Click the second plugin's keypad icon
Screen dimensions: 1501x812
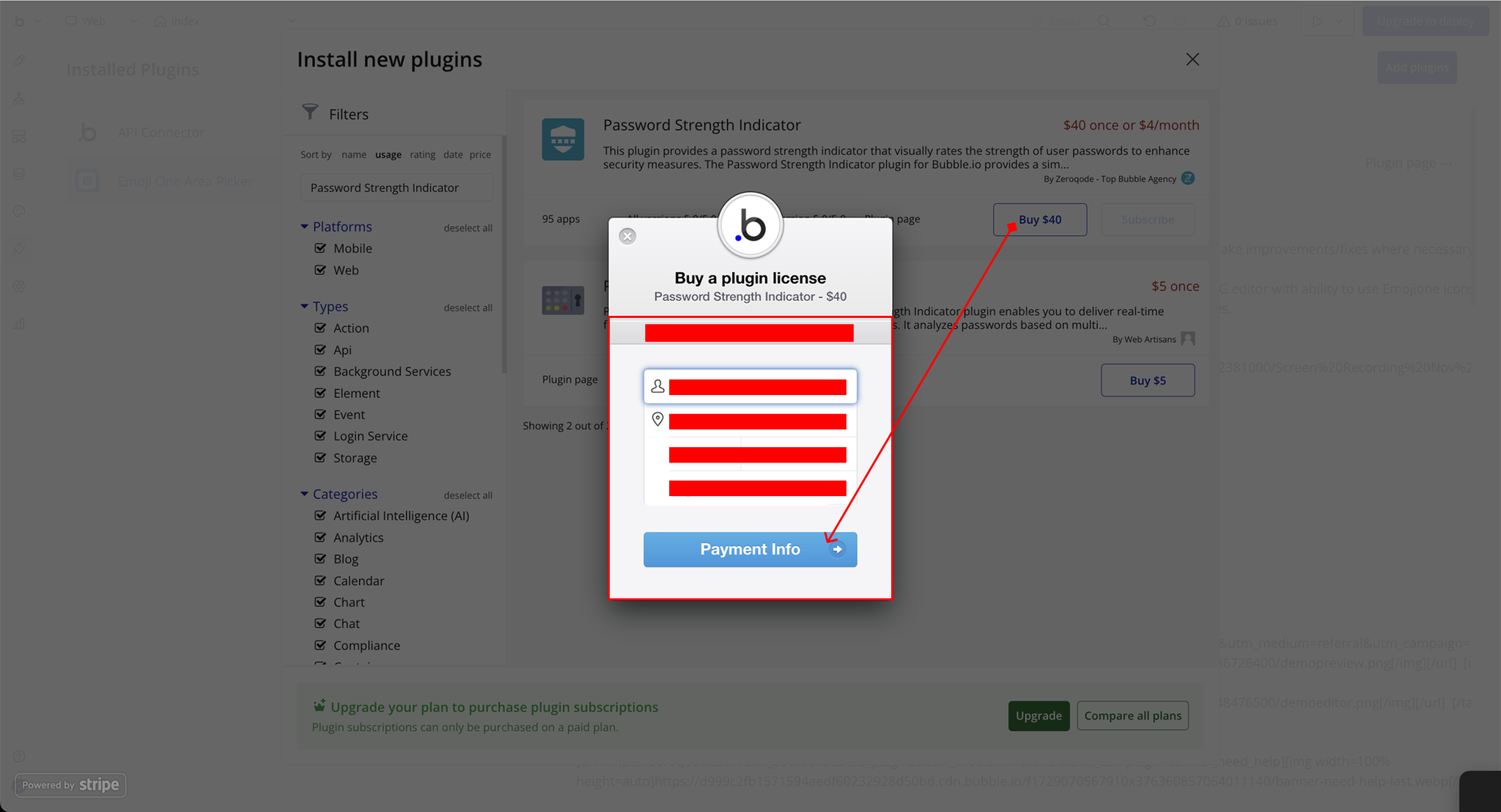(x=563, y=300)
